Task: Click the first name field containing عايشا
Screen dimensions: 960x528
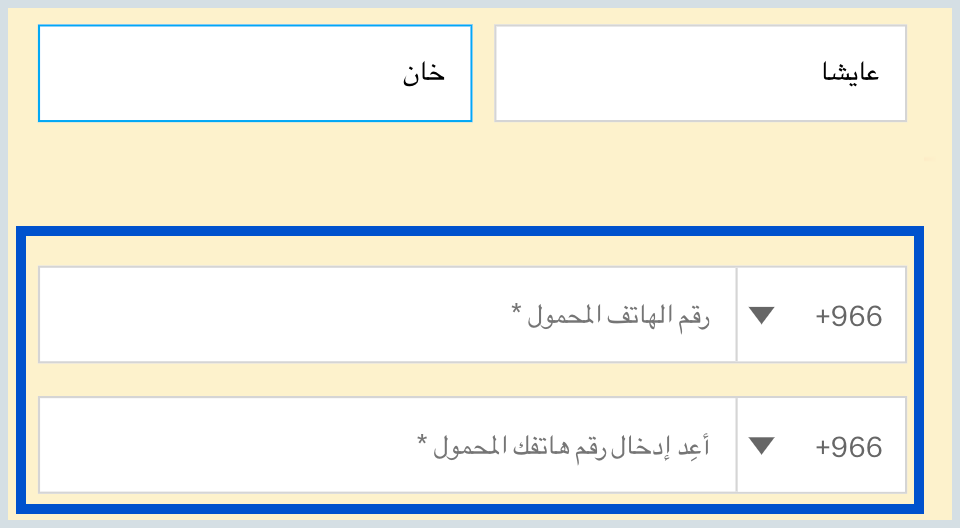Action: click(700, 74)
